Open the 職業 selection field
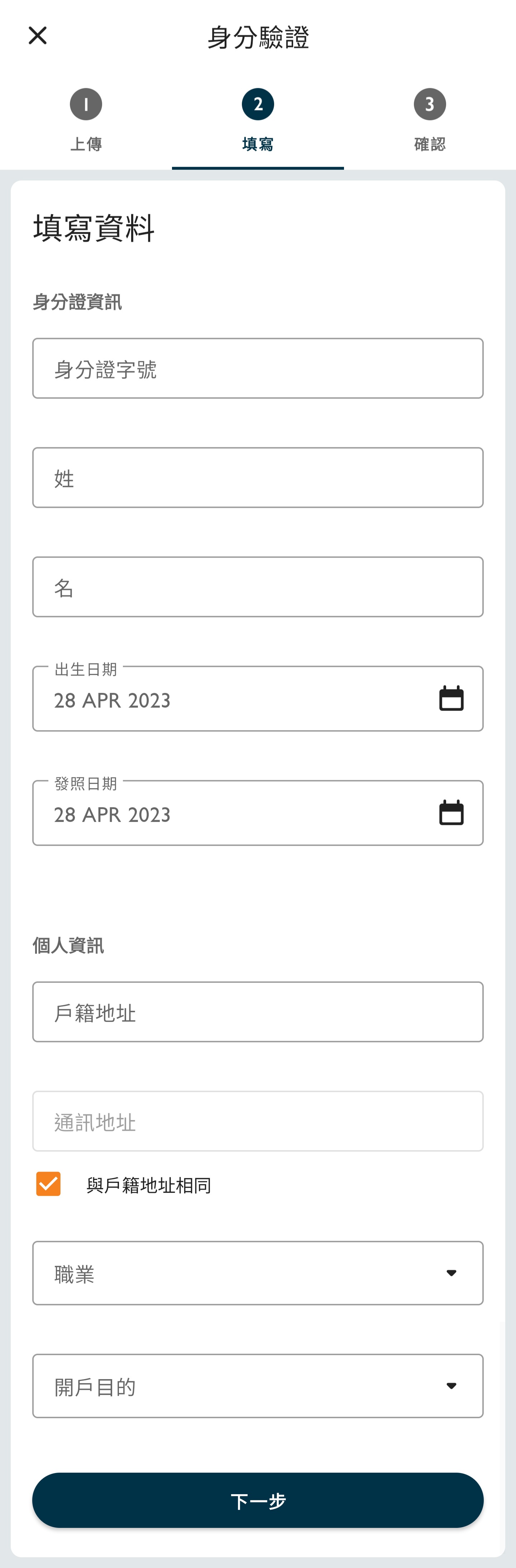Viewport: 516px width, 1568px height. 258,1273
